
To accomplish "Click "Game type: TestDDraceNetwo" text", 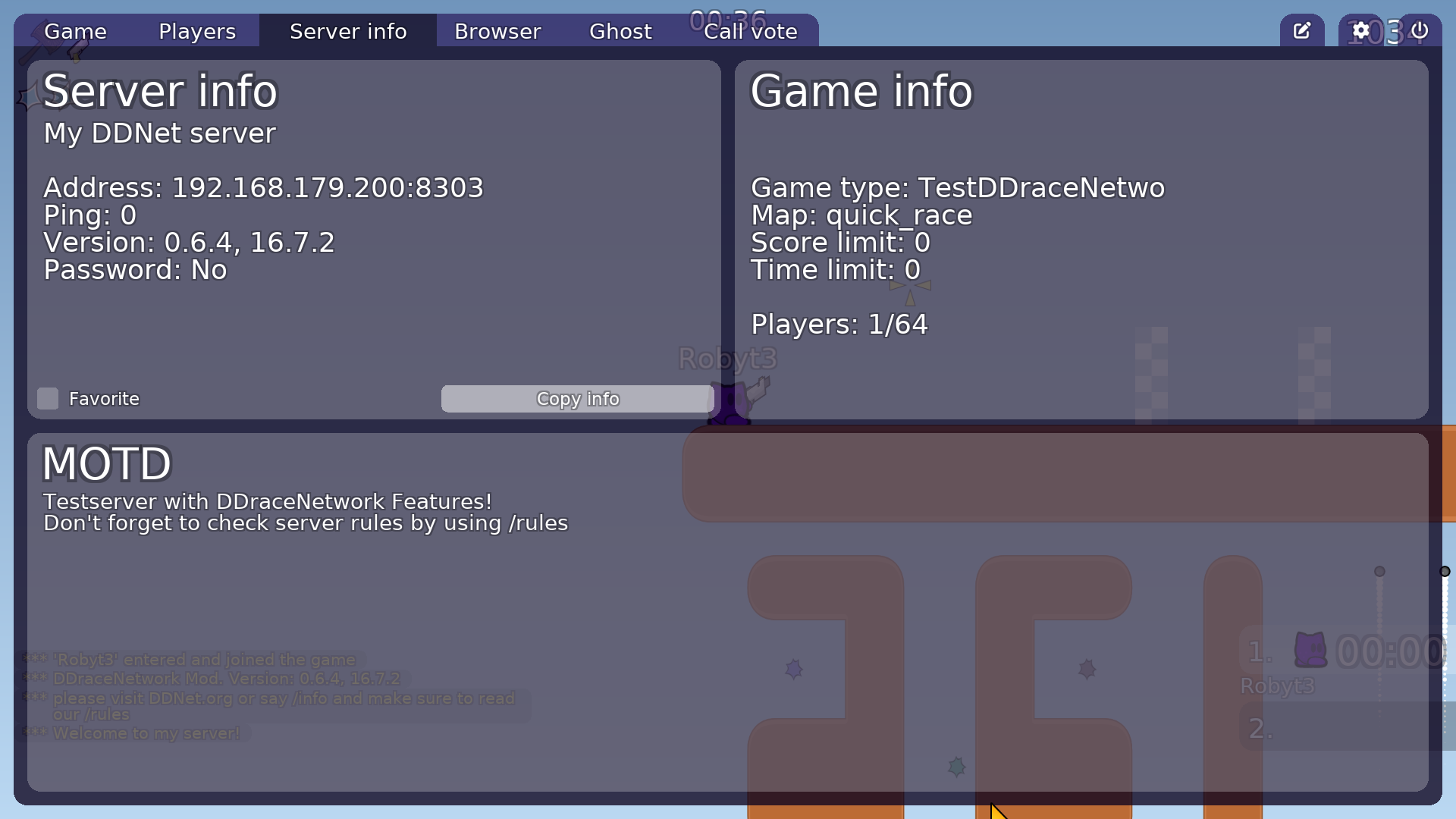I will click(x=958, y=188).
